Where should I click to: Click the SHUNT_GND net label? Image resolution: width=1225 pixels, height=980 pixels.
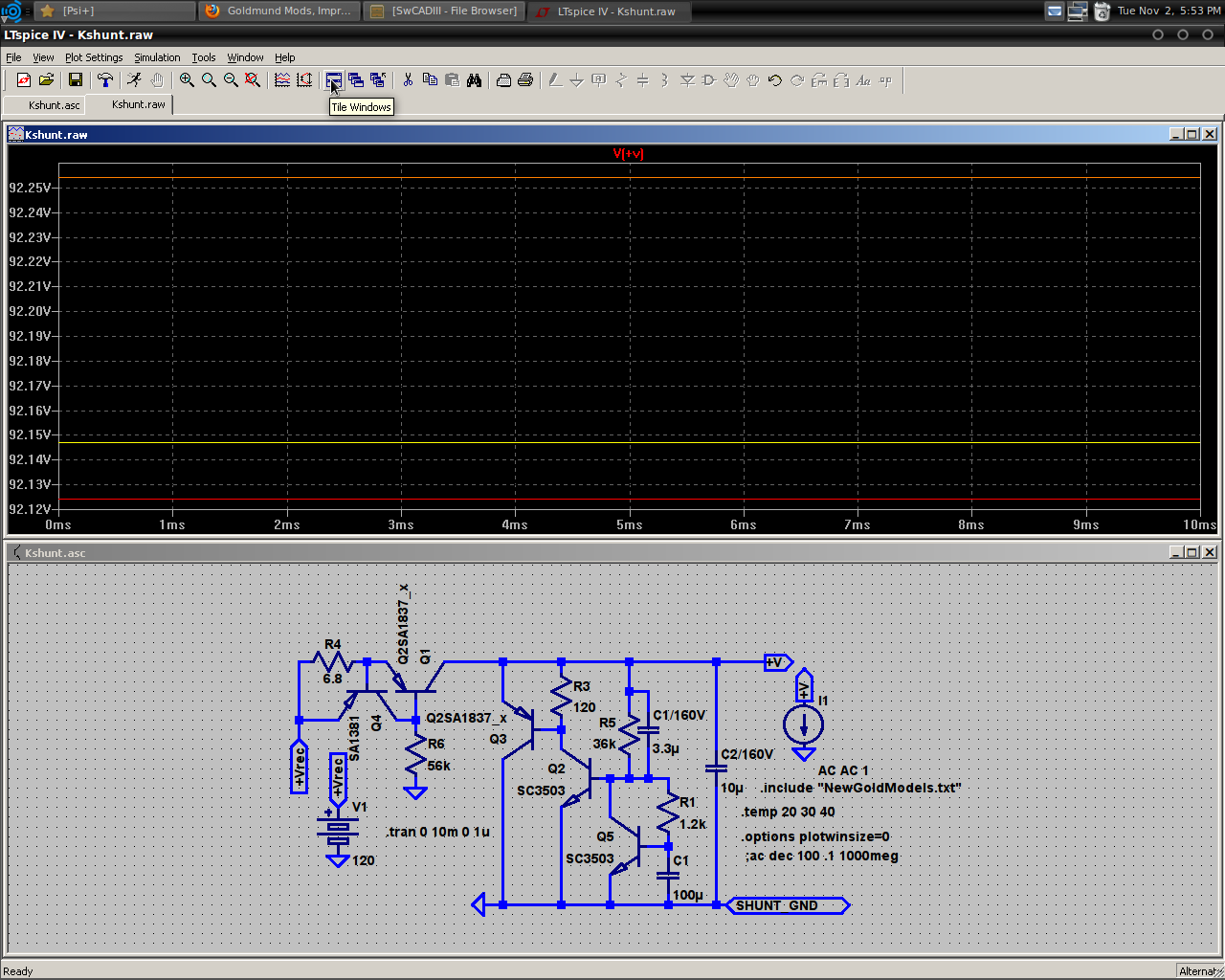(788, 905)
